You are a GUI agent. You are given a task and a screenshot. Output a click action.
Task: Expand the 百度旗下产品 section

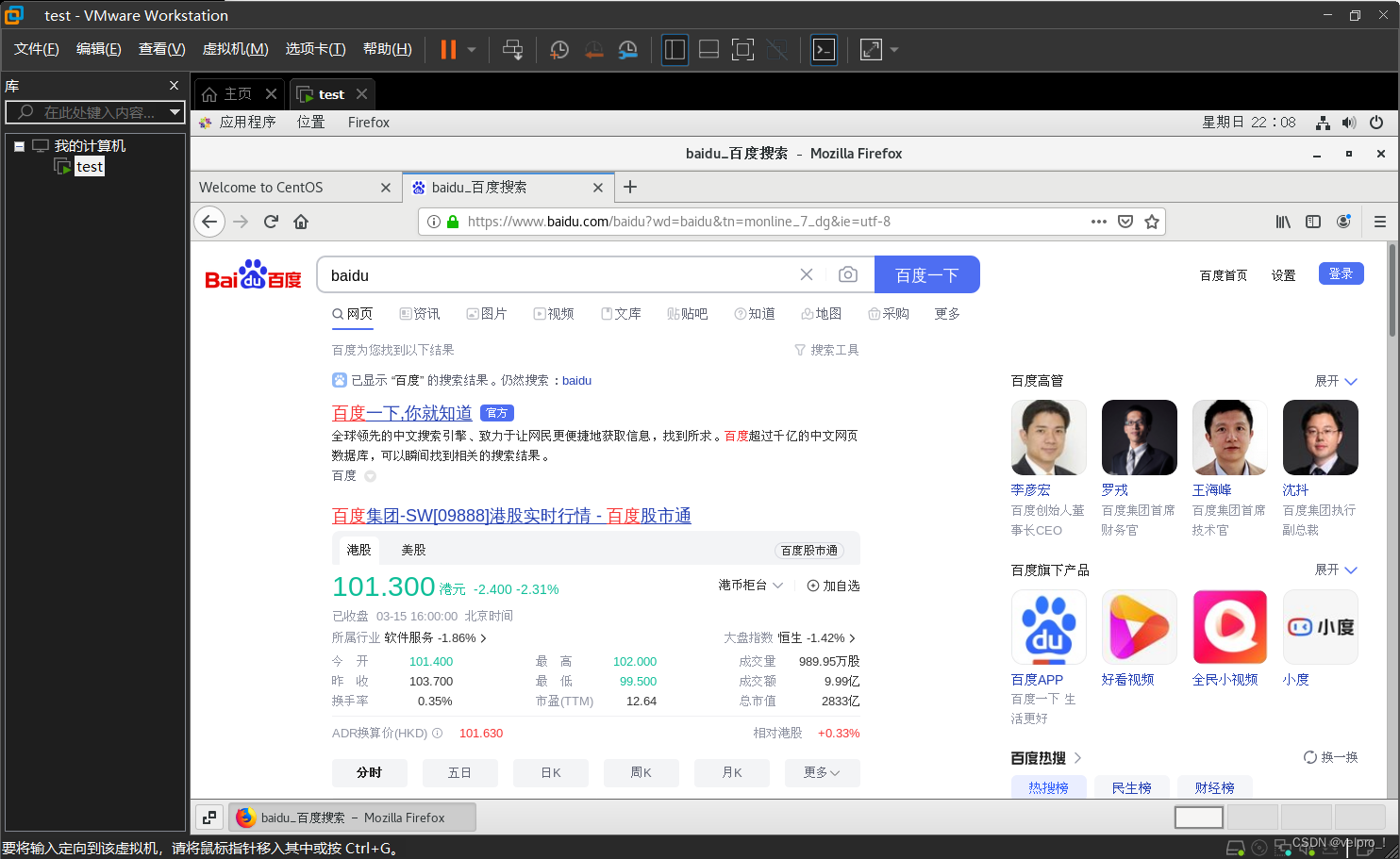[1336, 570]
